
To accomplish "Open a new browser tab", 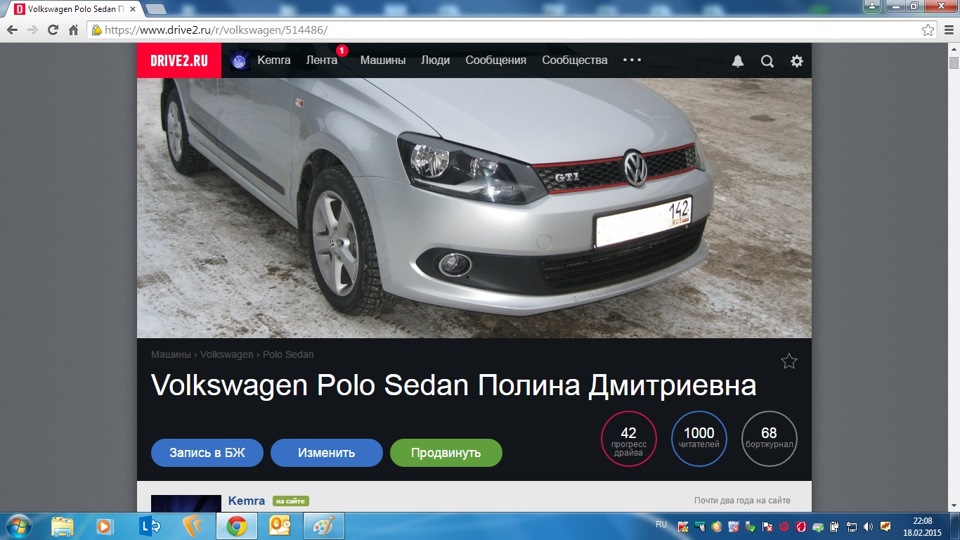I will point(156,9).
